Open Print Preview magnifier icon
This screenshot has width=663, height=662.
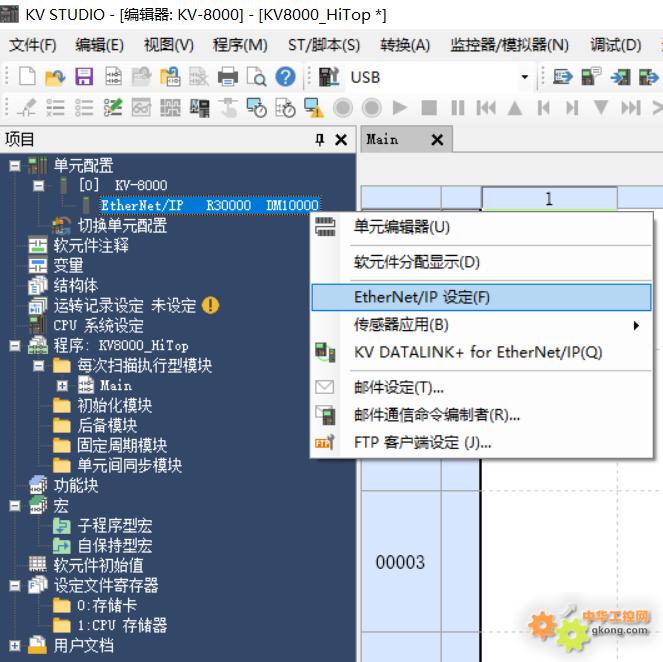point(256,77)
